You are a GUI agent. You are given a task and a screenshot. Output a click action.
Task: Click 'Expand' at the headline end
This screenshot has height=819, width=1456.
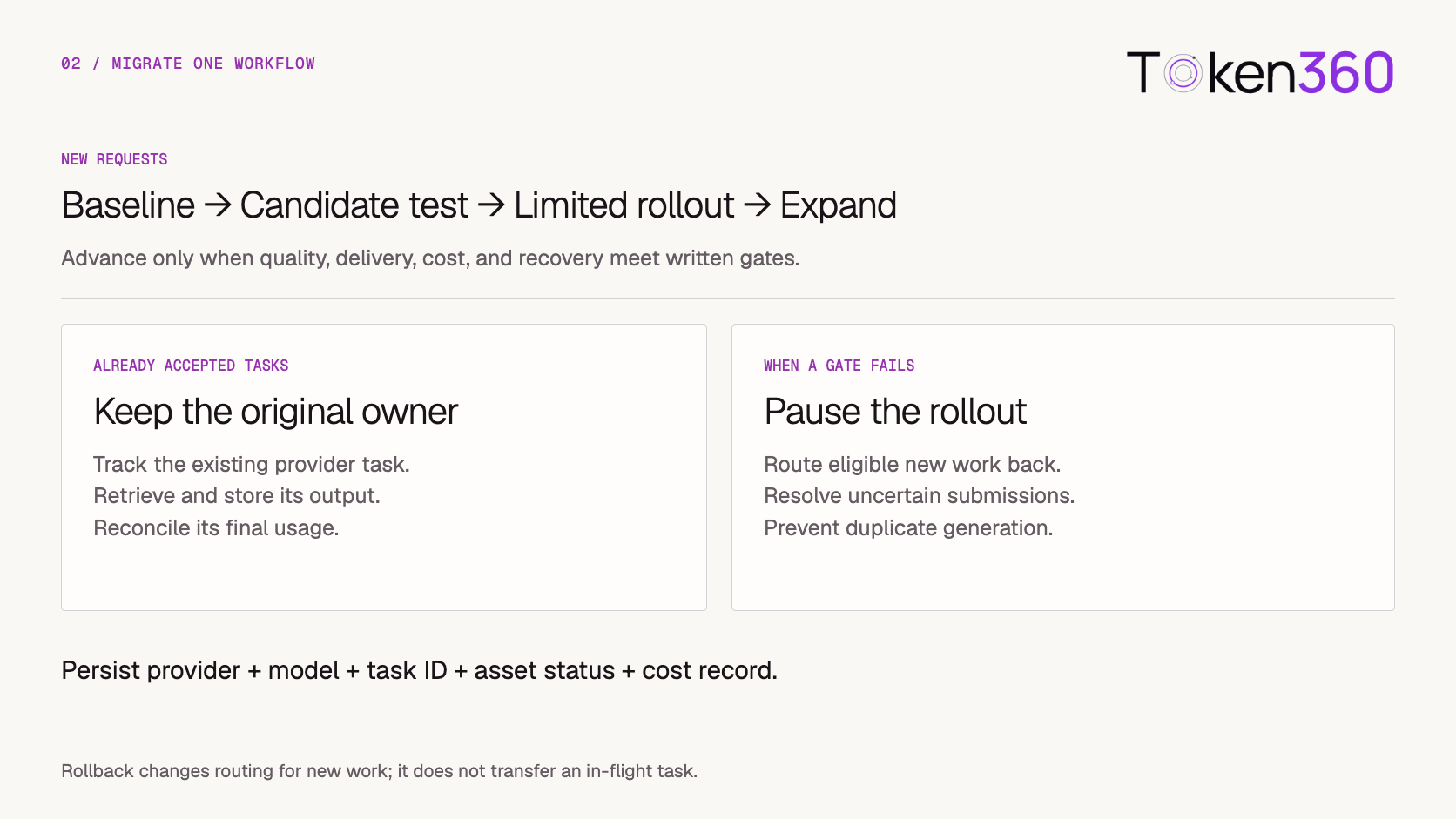[838, 206]
